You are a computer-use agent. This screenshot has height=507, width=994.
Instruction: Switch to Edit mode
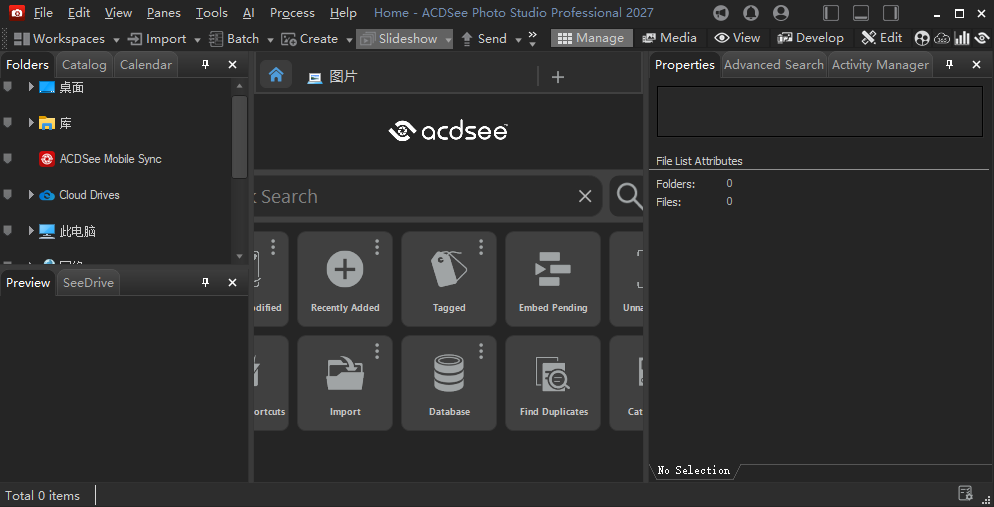(x=882, y=38)
